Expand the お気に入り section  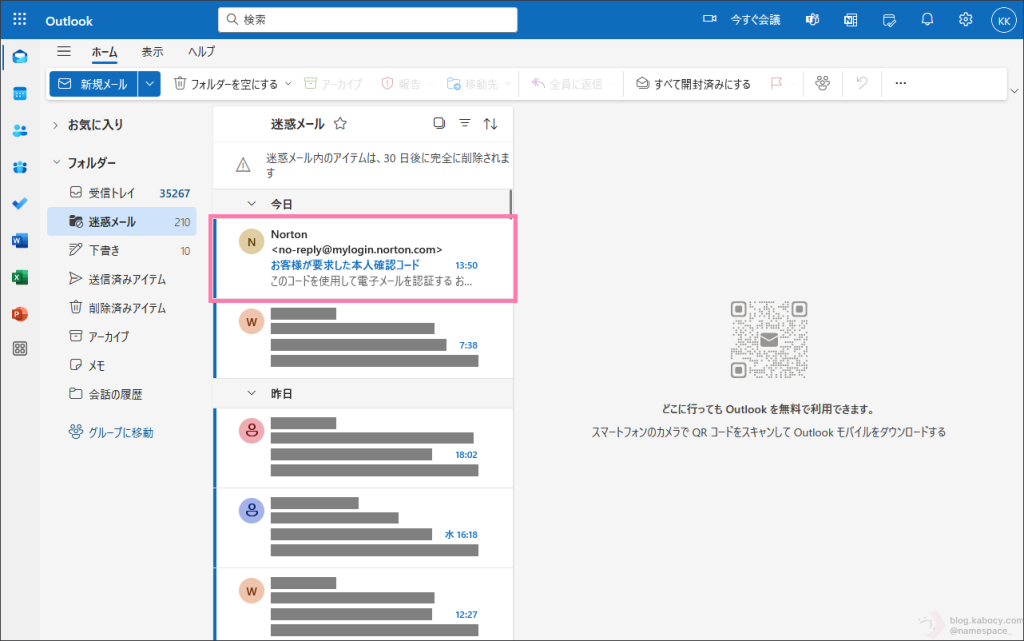tap(55, 125)
